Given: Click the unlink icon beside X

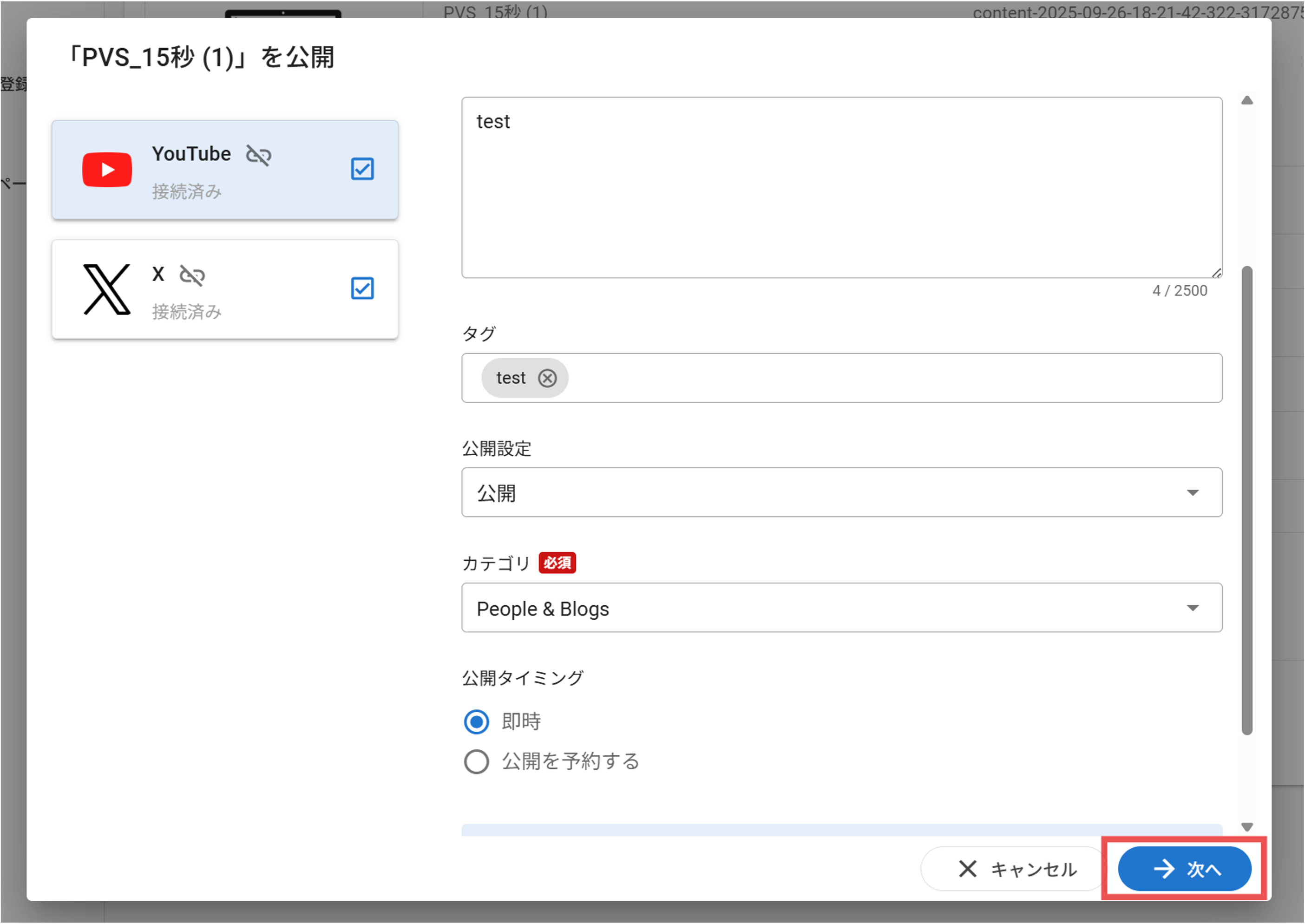Looking at the screenshot, I should click(192, 275).
